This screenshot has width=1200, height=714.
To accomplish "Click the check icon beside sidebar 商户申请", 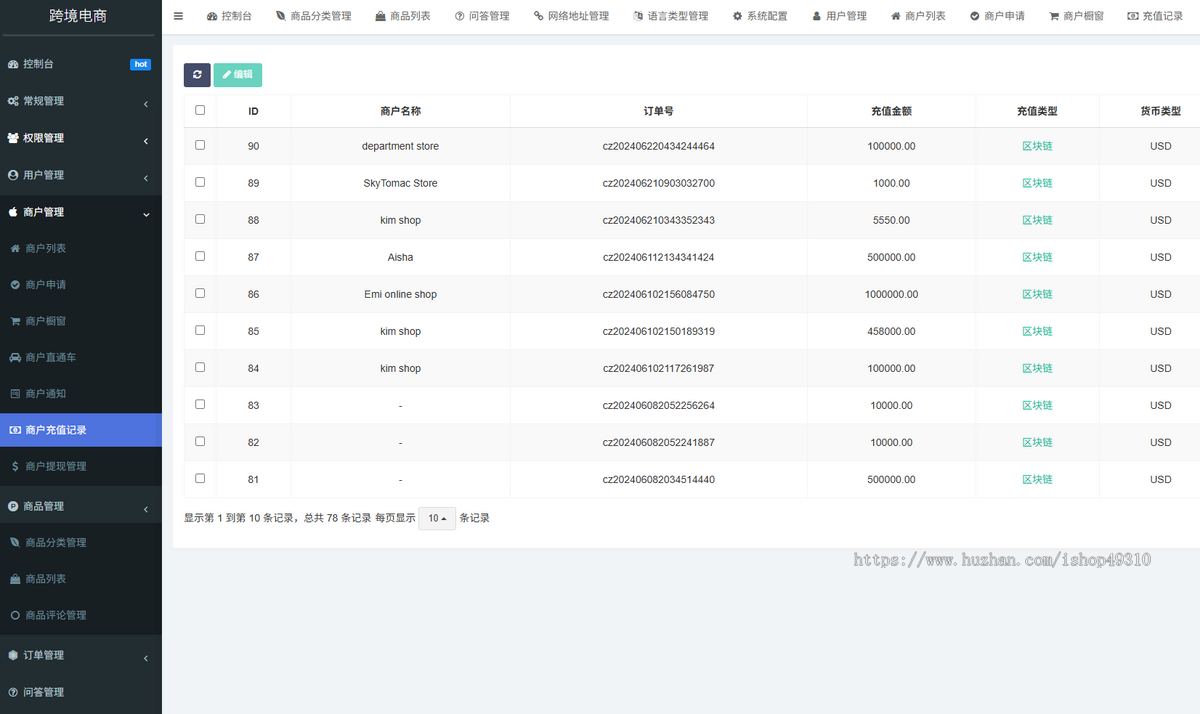I will [15, 285].
